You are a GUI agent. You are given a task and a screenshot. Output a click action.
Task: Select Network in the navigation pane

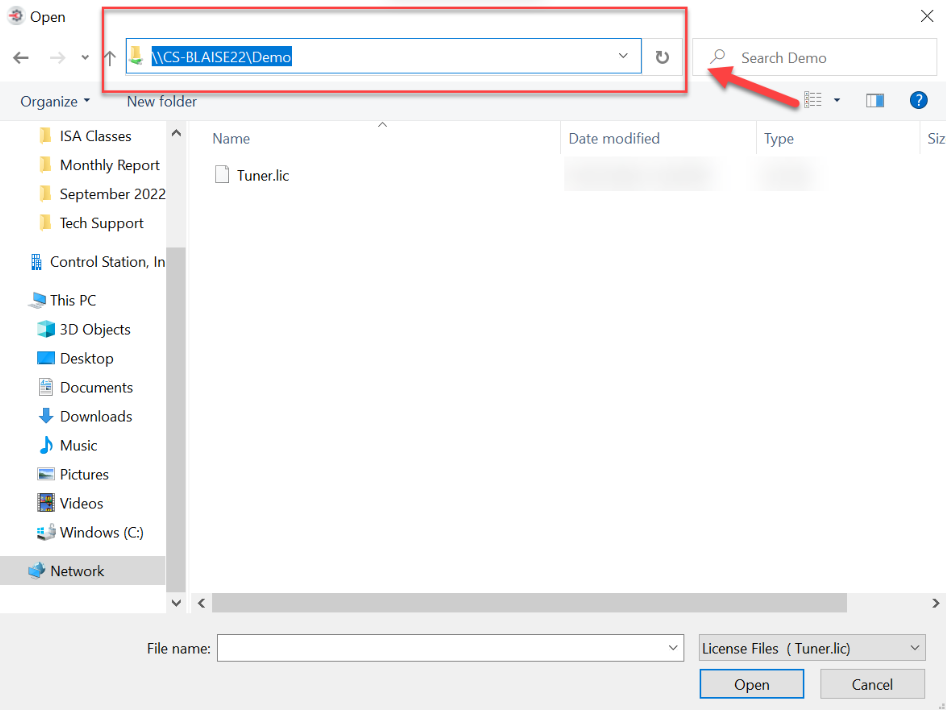click(x=83, y=571)
